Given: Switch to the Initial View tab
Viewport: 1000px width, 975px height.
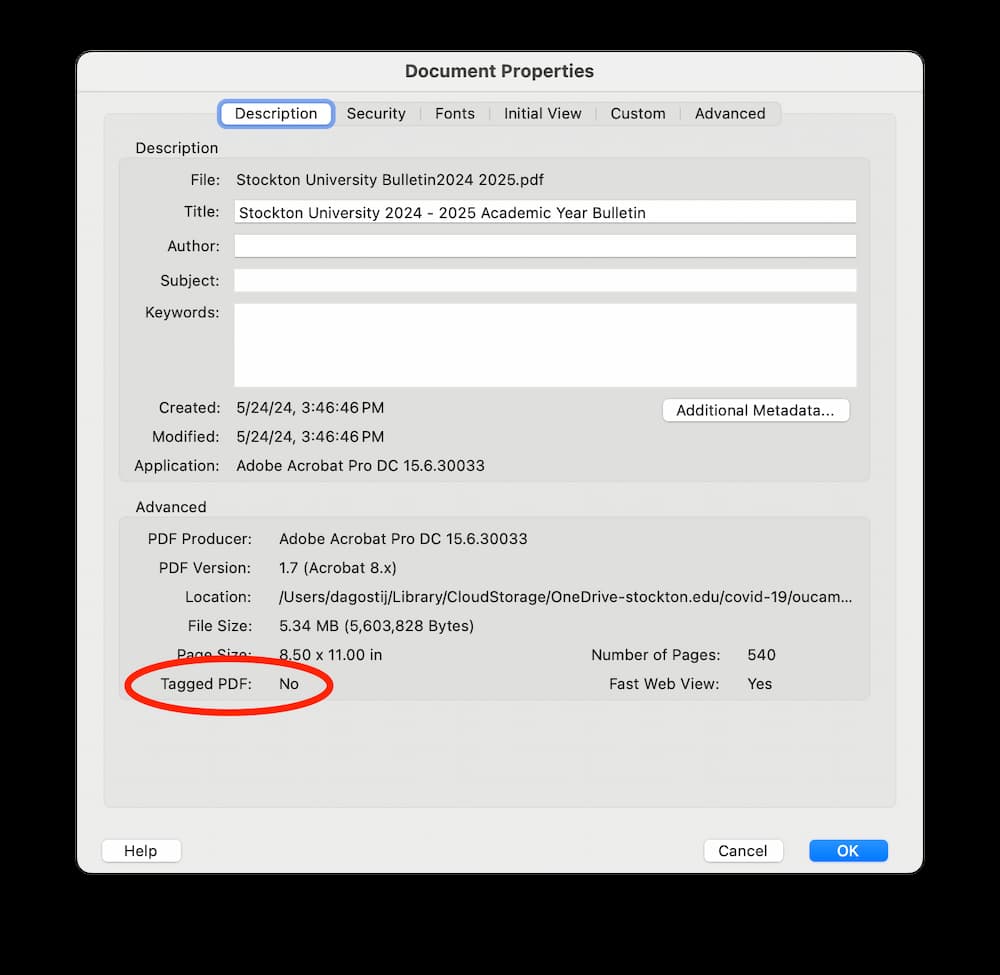Looking at the screenshot, I should click(x=542, y=114).
